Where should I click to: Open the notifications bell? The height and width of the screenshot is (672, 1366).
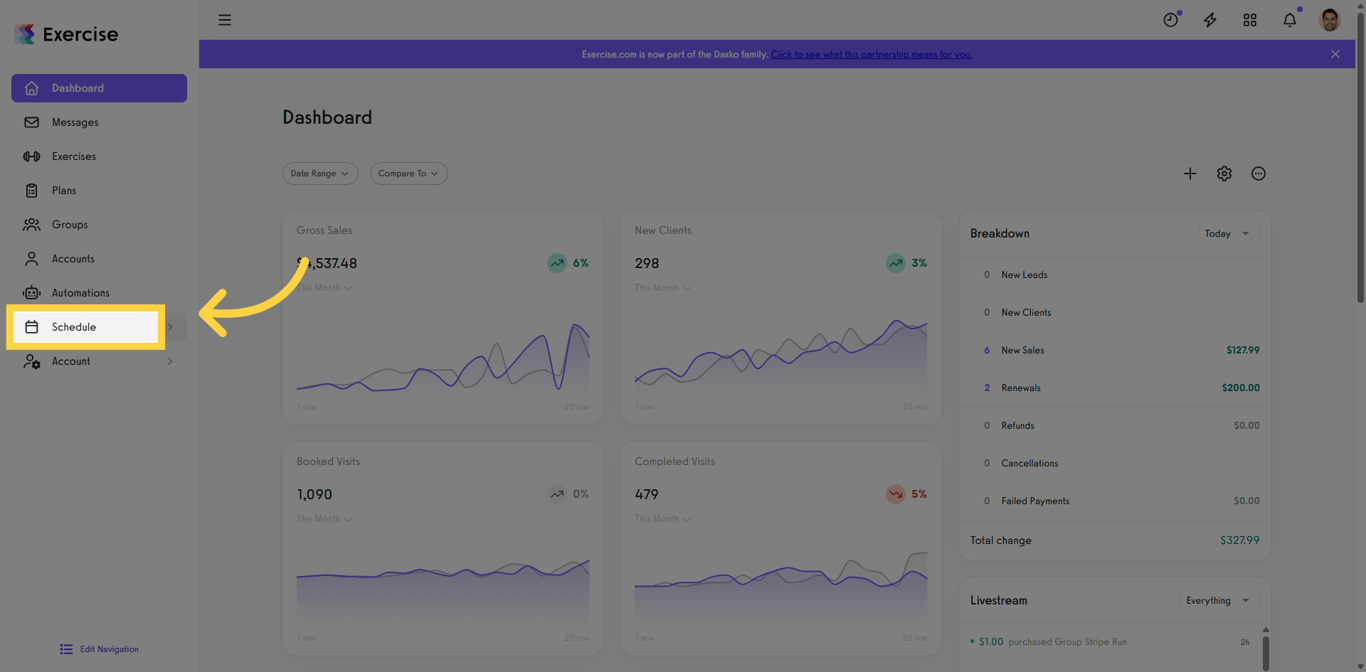[x=1289, y=19]
